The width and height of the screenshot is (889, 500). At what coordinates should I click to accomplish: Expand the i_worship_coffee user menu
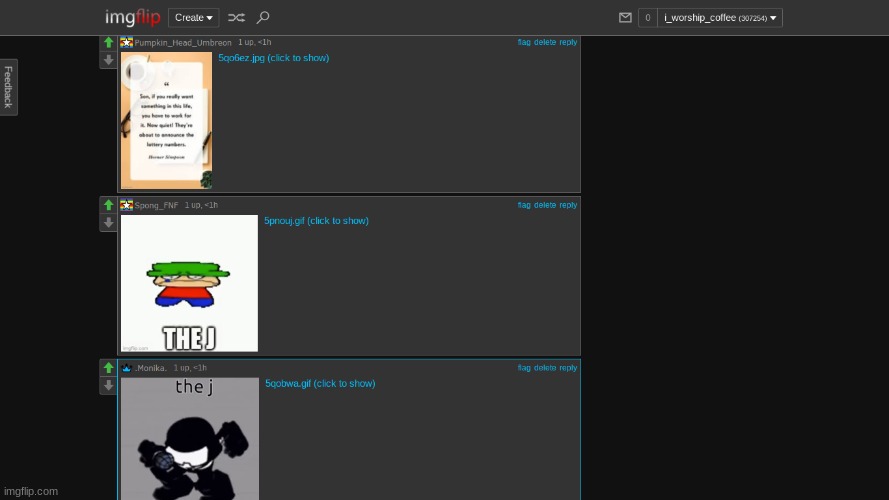[x=720, y=17]
